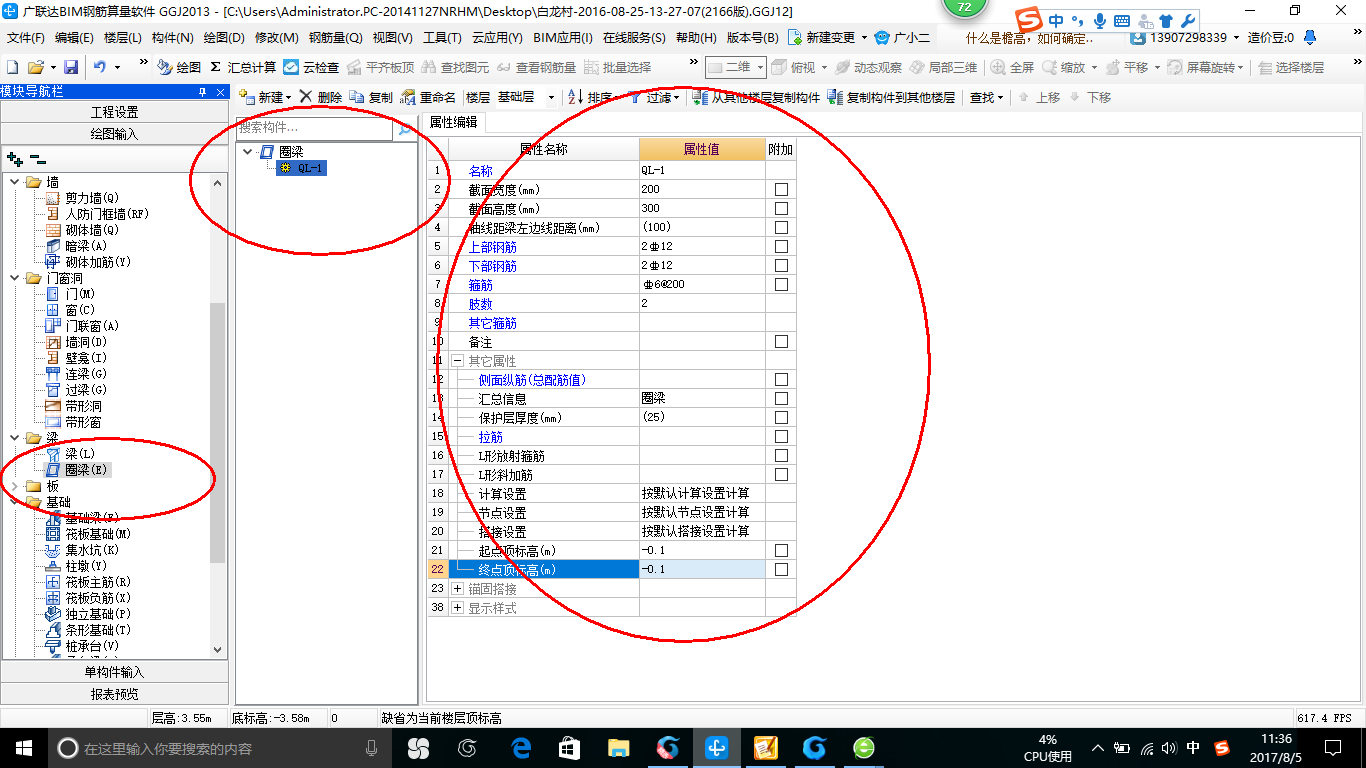Collapse all tree nodes with minus icon
Image resolution: width=1366 pixels, height=768 pixels.
[x=38, y=158]
